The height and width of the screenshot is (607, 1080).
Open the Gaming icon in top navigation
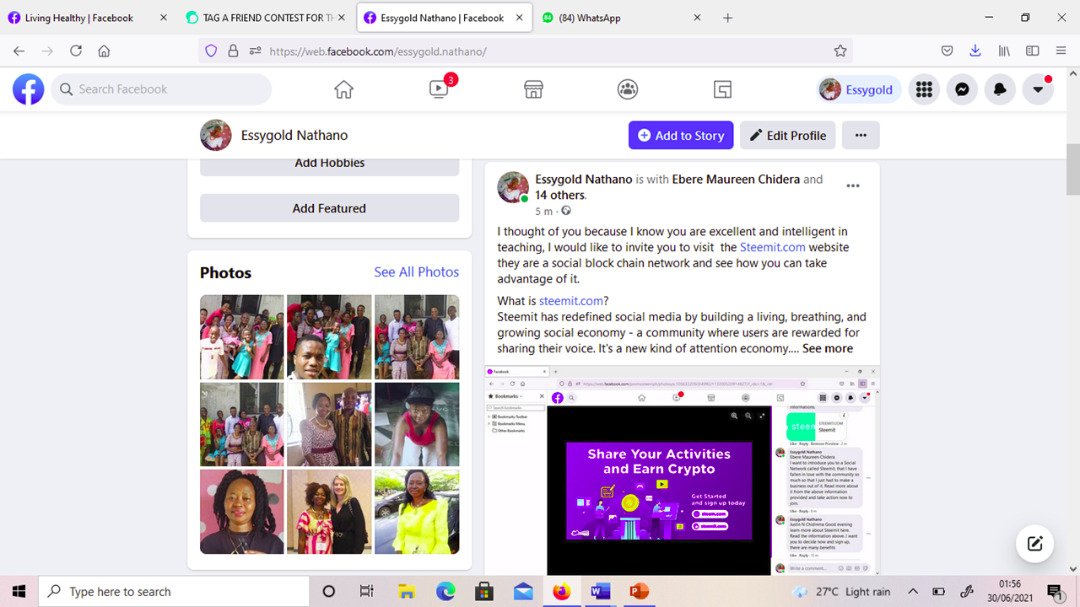(723, 90)
